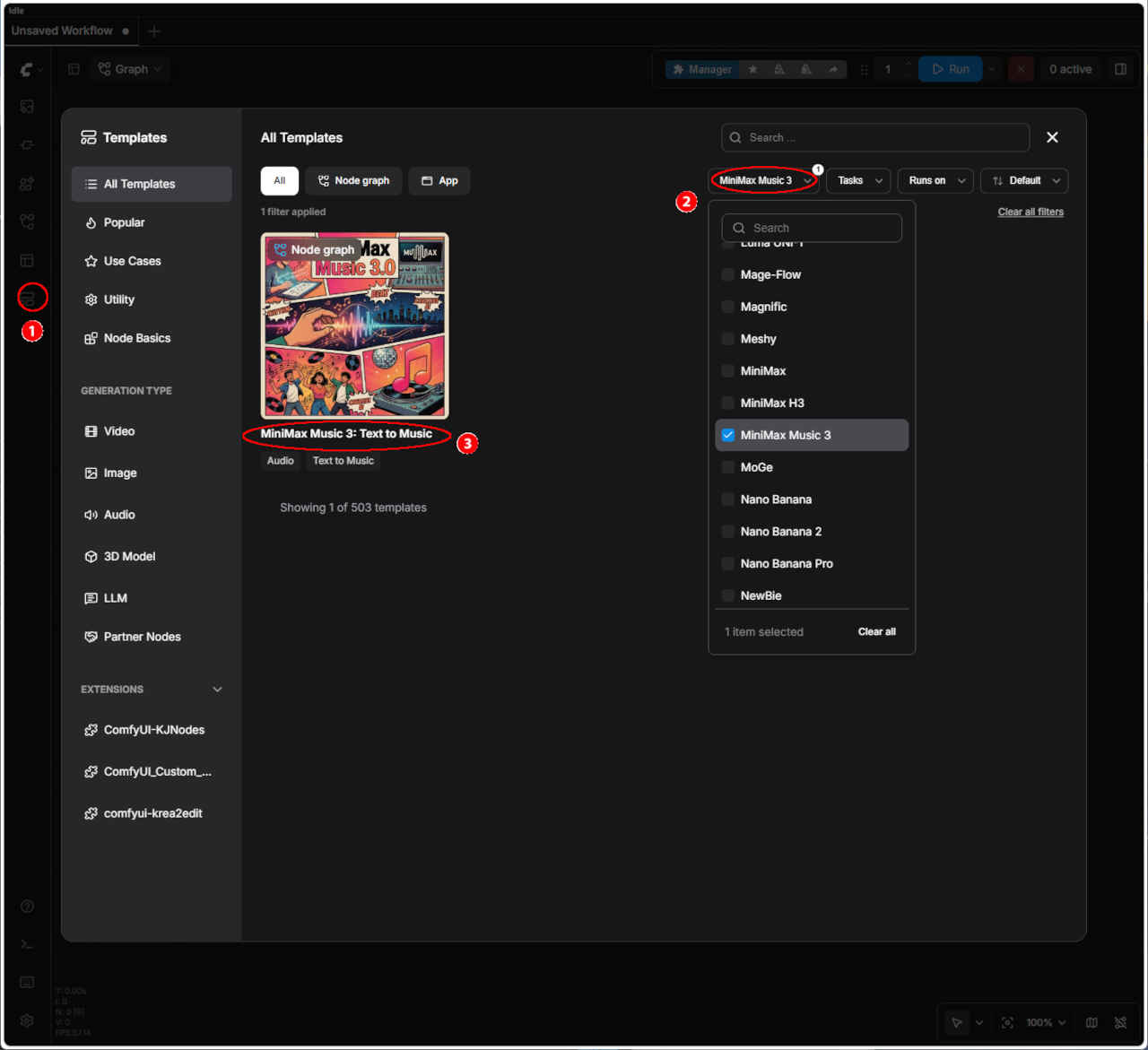Viewport: 1148px width, 1050px height.
Task: Toggle the panel layout icon left of Graph
Action: coord(74,69)
